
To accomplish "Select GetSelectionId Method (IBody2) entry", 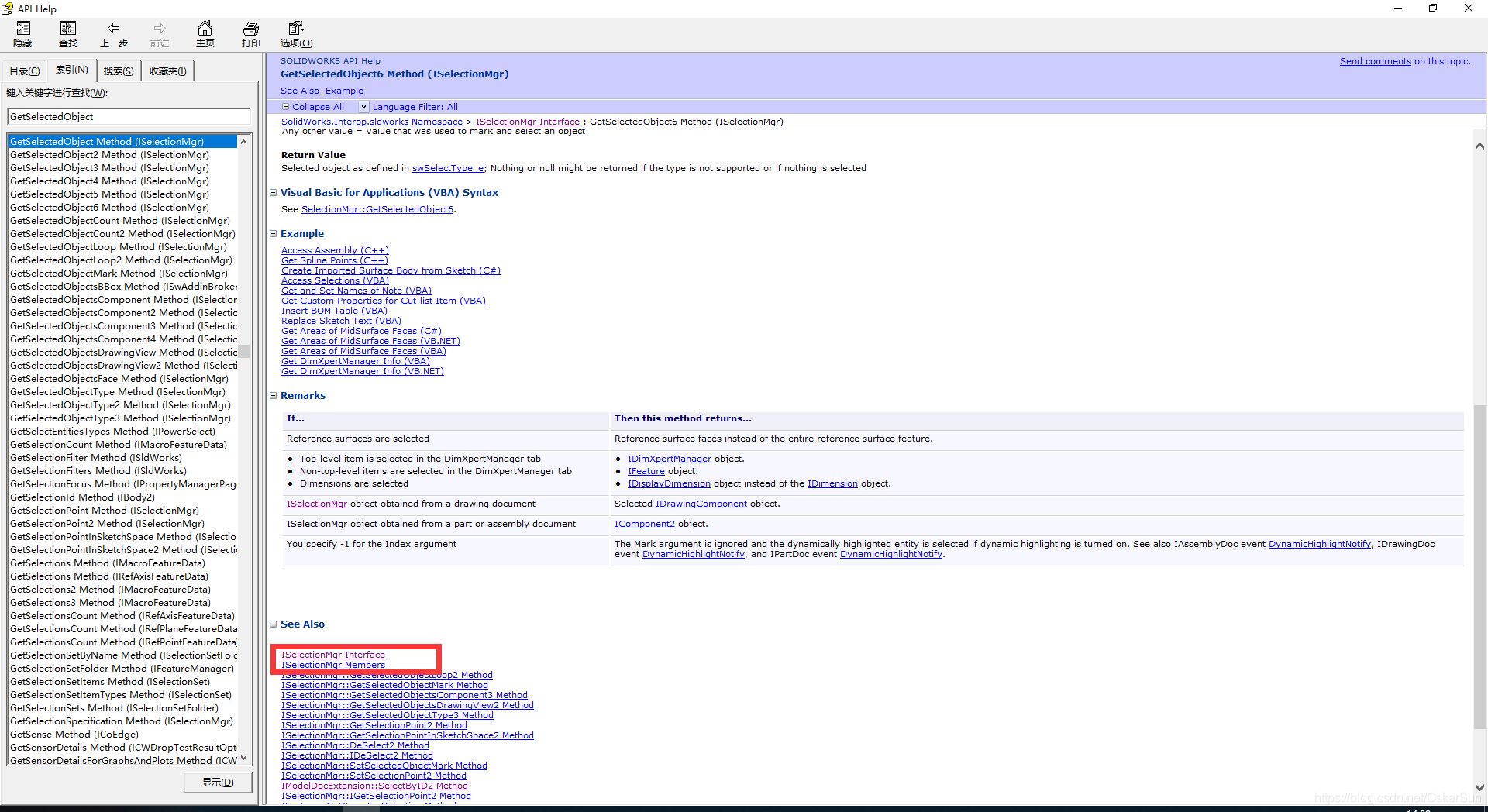I will pyautogui.click(x=82, y=497).
